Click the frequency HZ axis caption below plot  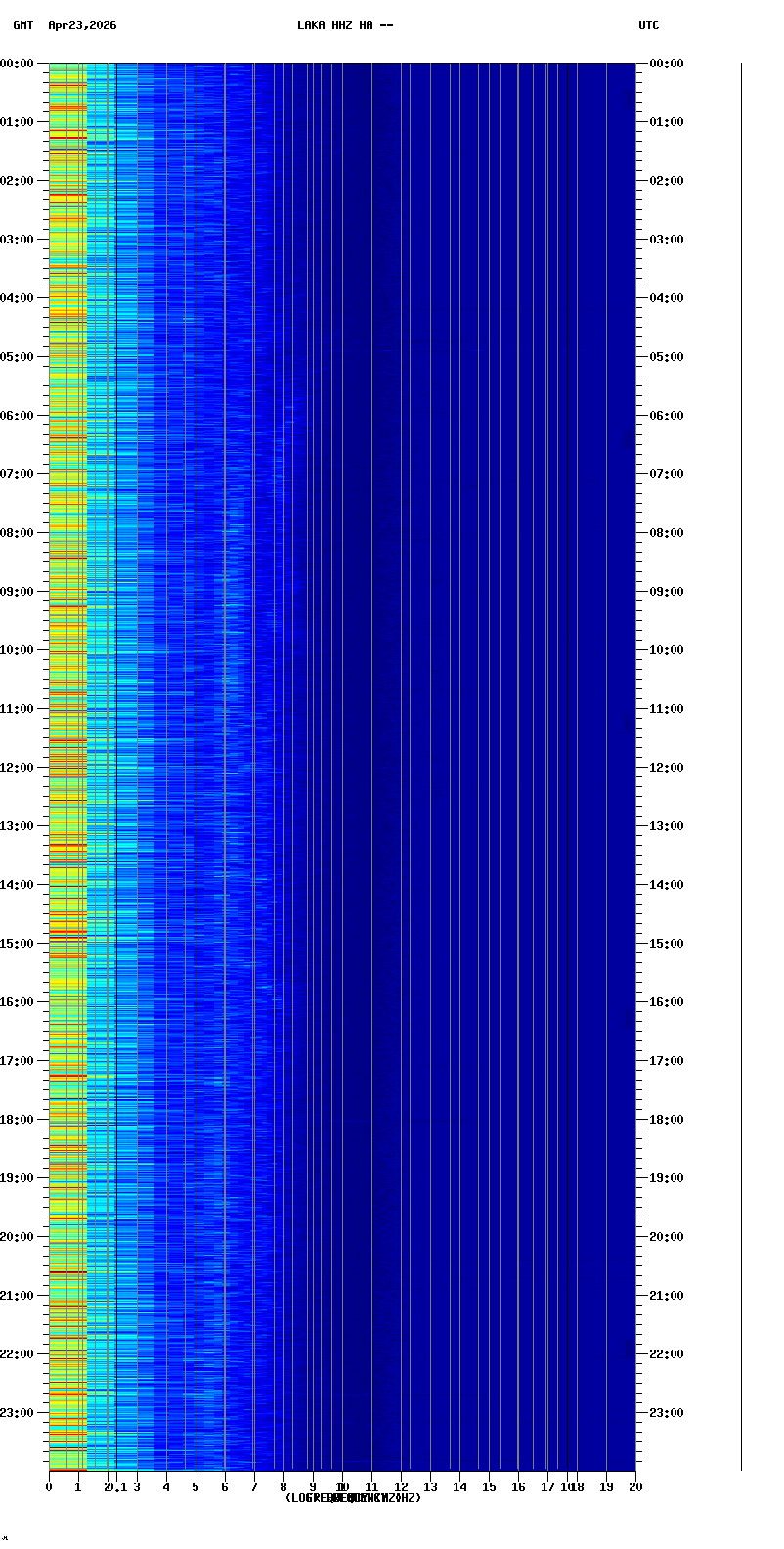[x=353, y=1498]
